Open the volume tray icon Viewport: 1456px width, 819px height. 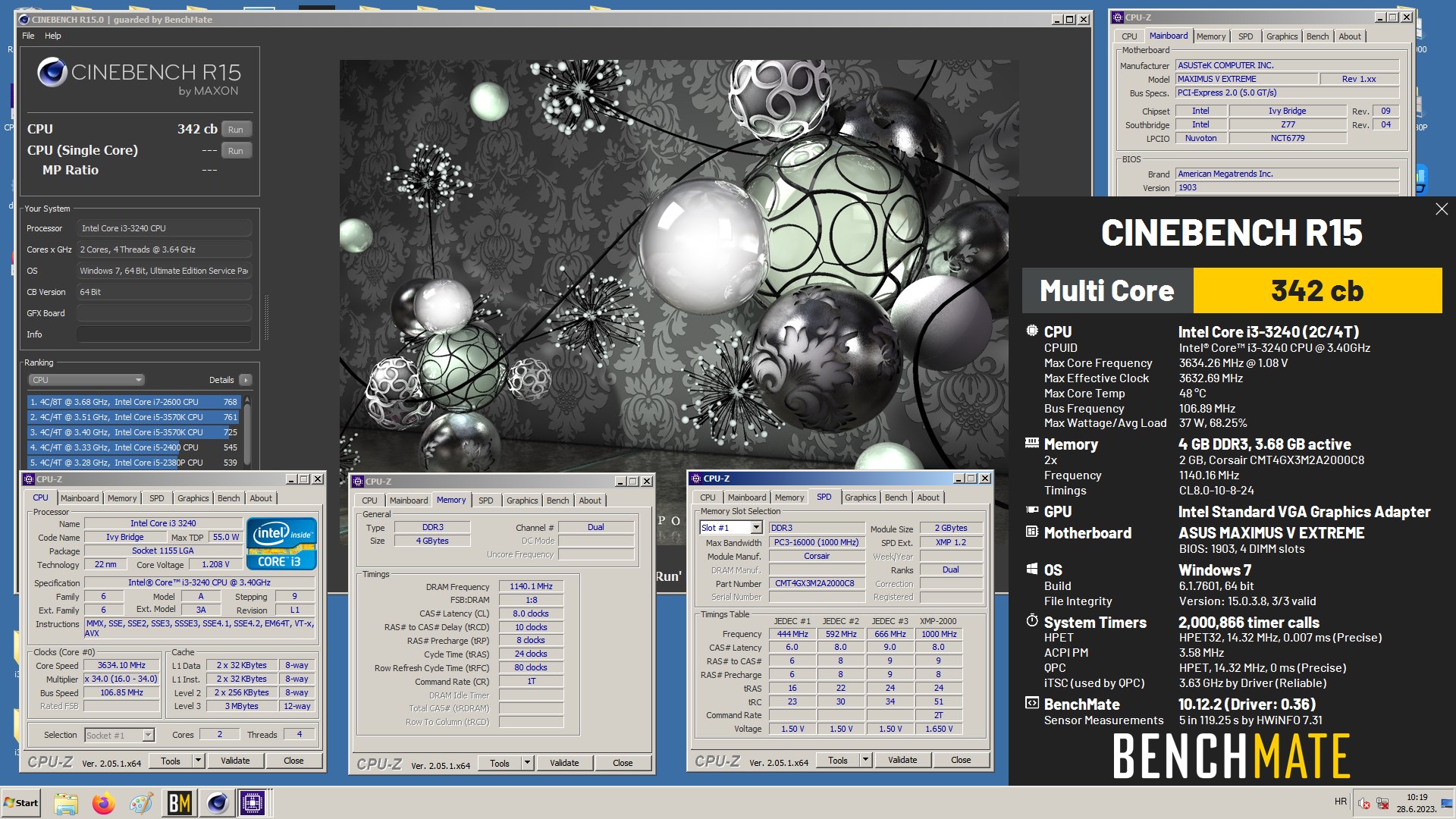point(1363,803)
